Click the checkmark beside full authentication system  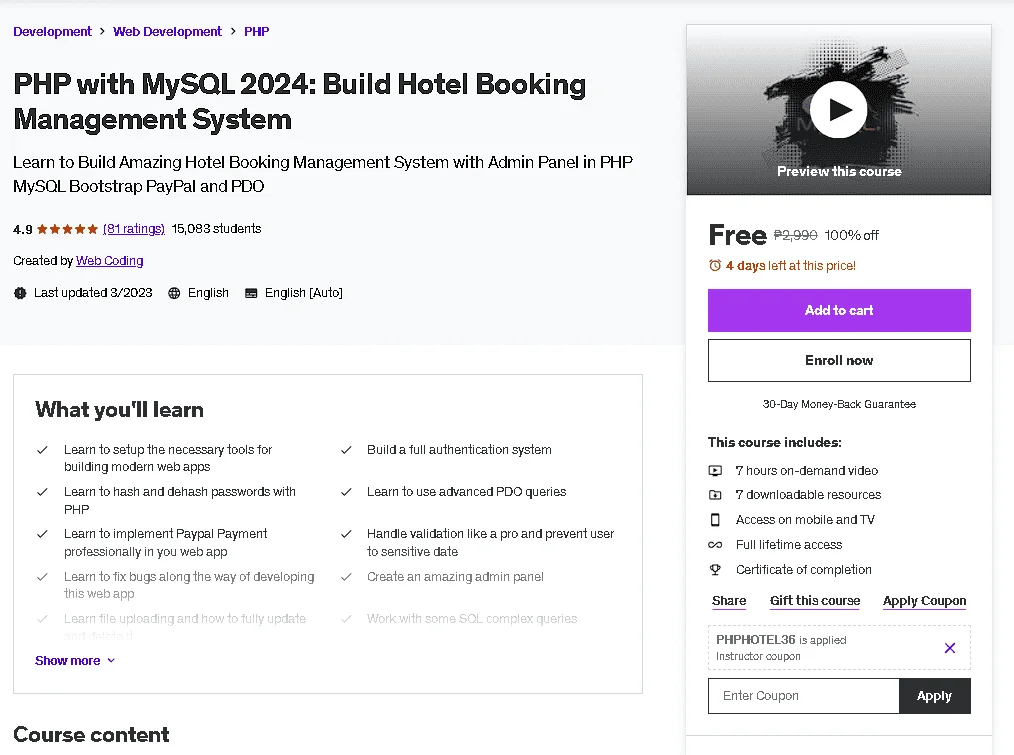pyautogui.click(x=346, y=450)
